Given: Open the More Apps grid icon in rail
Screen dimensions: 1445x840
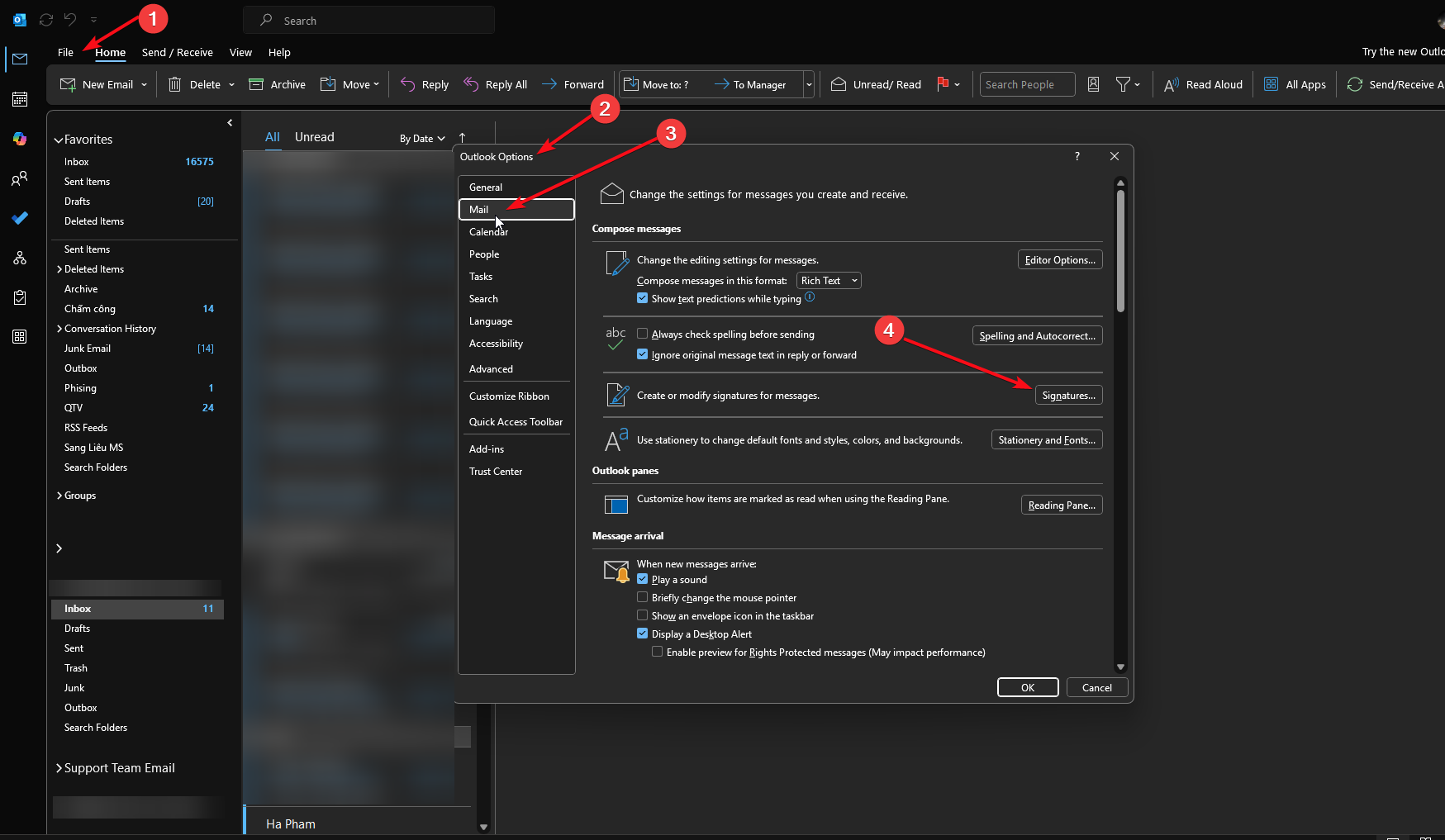Looking at the screenshot, I should click(x=20, y=337).
